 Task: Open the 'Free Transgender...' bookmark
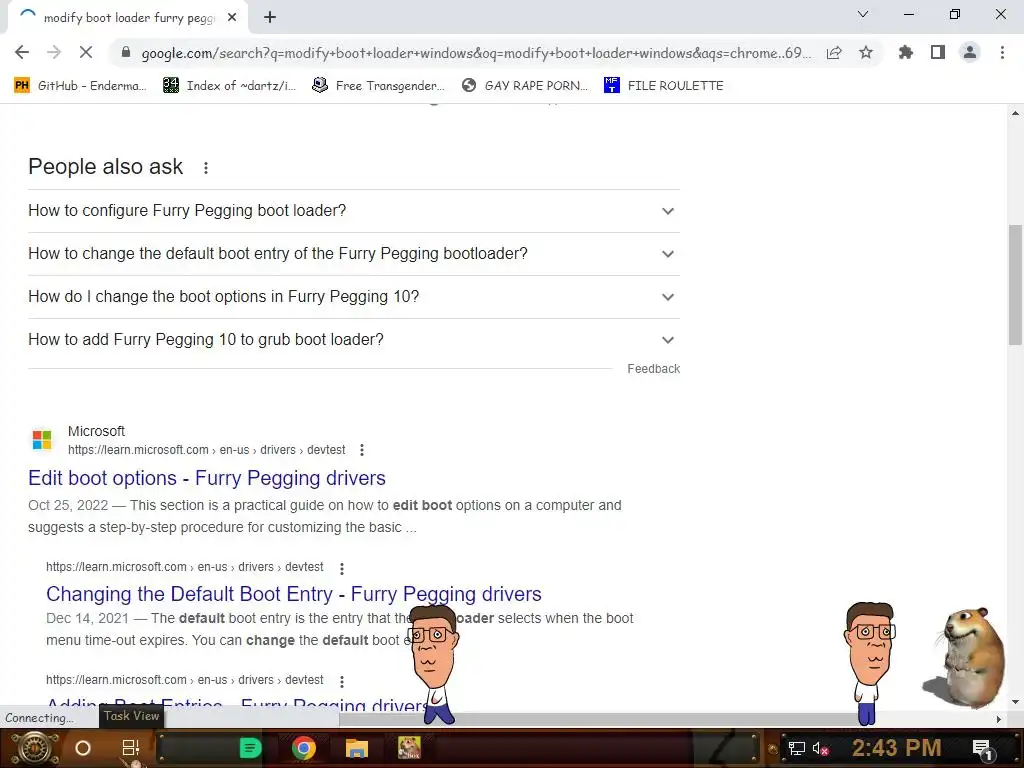378,85
